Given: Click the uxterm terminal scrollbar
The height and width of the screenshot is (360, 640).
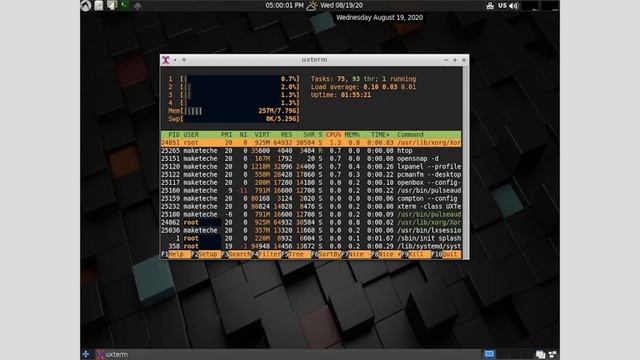Looking at the screenshot, I should click(x=465, y=162).
